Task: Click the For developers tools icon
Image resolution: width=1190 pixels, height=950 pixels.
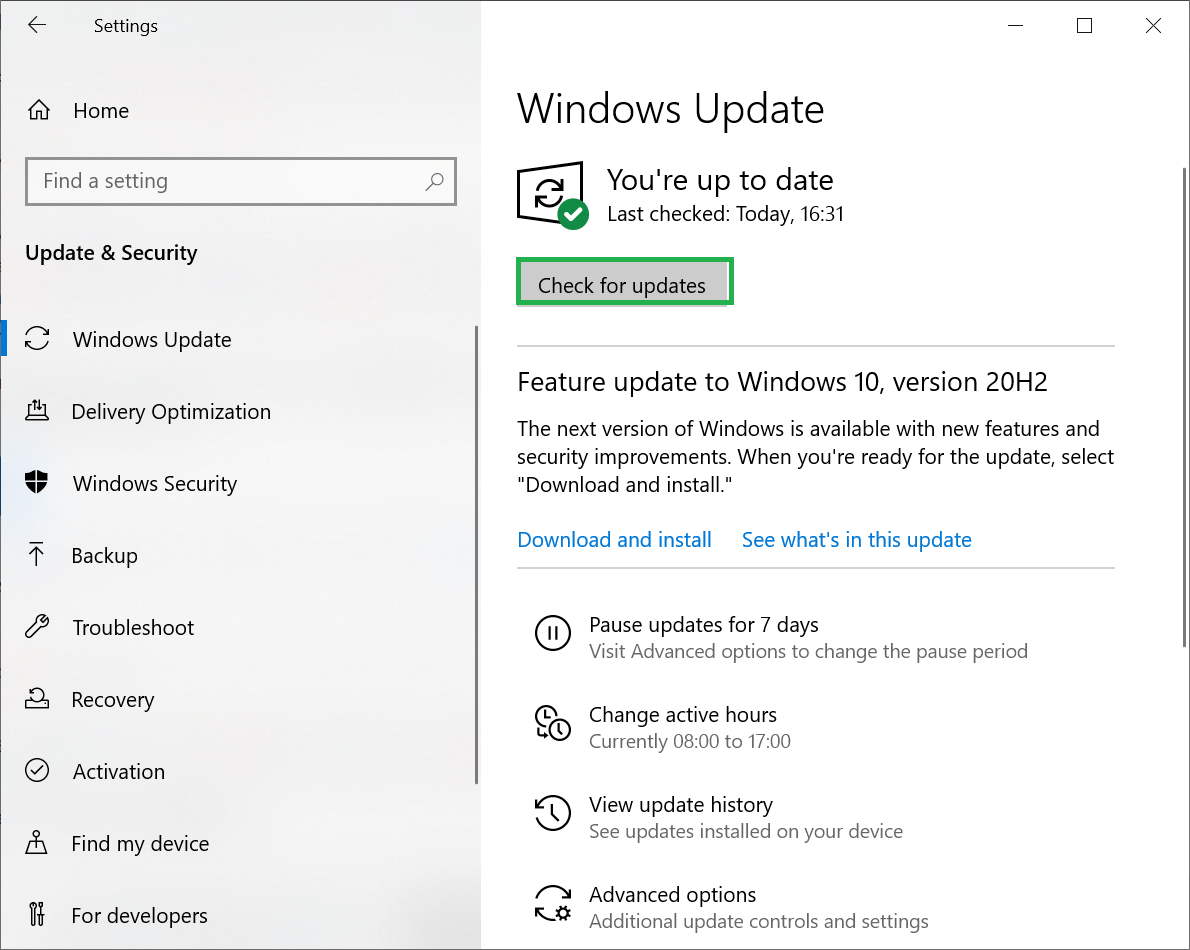Action: click(x=36, y=914)
